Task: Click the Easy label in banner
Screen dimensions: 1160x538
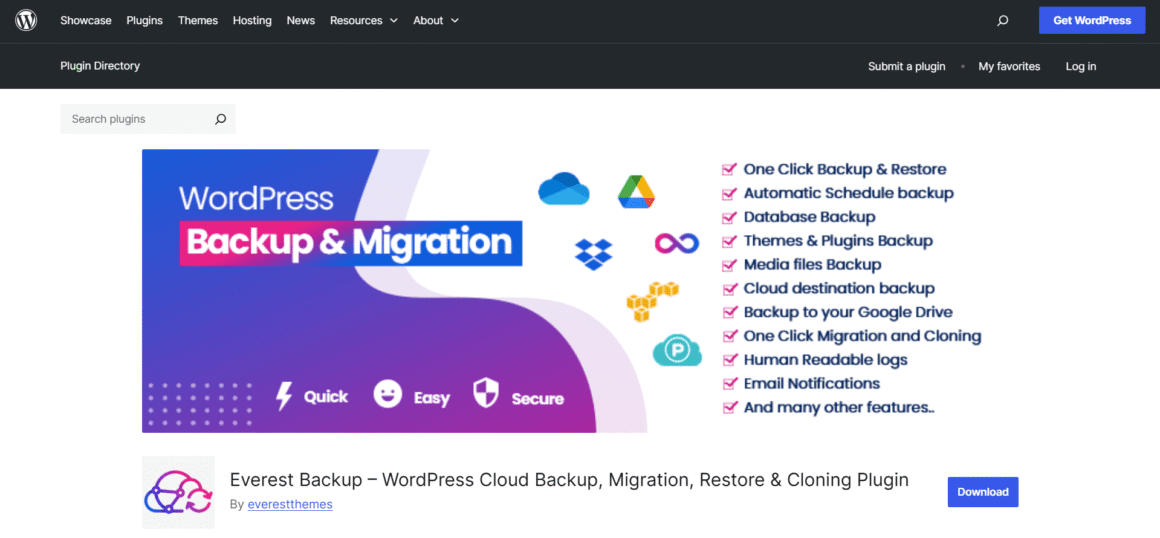Action: tap(431, 398)
